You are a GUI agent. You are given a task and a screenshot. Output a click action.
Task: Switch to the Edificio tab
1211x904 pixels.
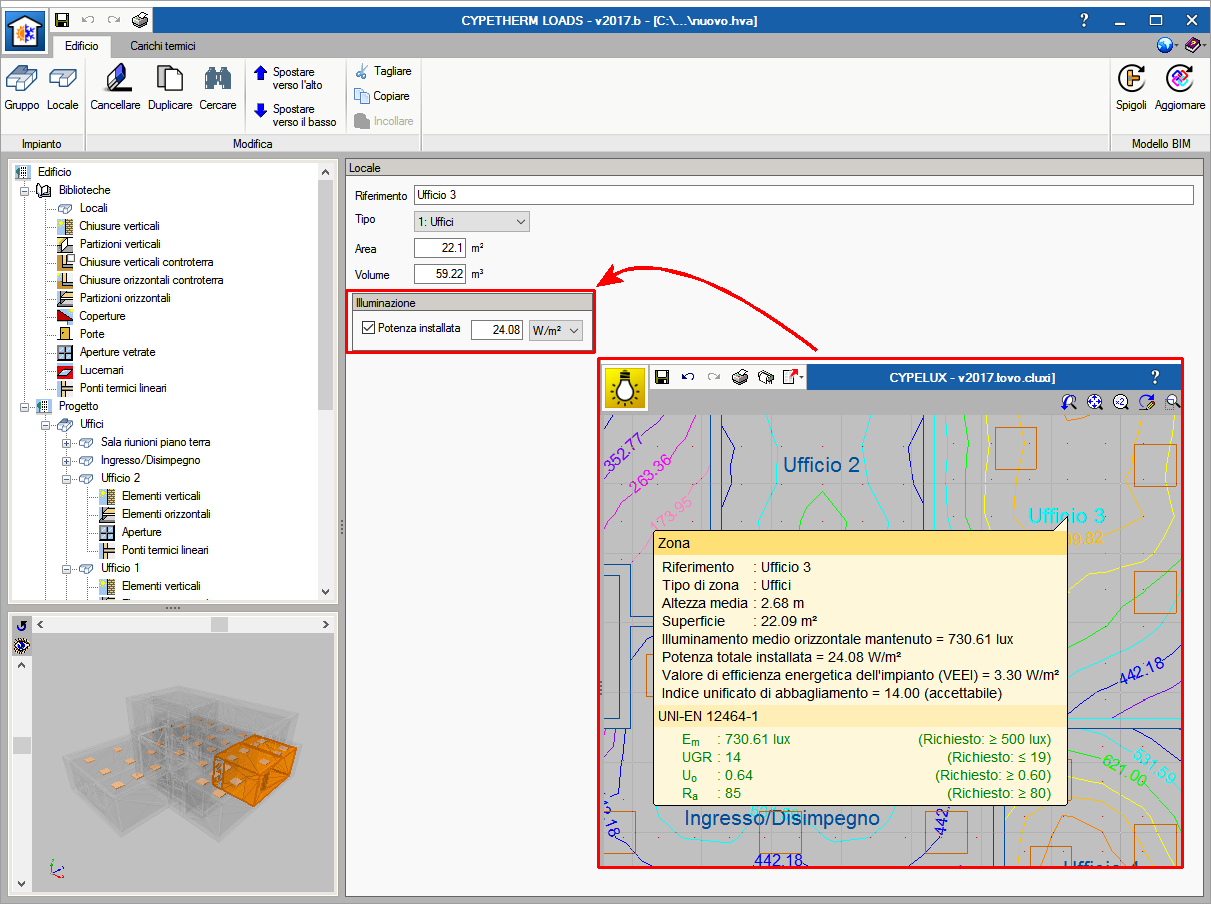(x=82, y=46)
